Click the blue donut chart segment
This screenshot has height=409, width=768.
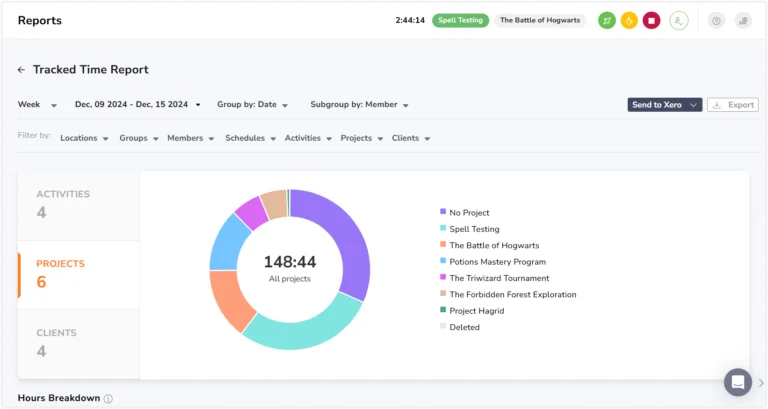click(x=228, y=243)
